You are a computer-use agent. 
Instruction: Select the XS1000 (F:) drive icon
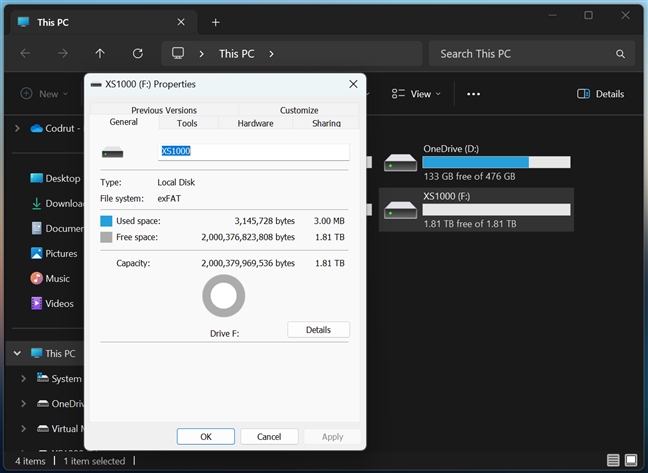[x=400, y=210]
